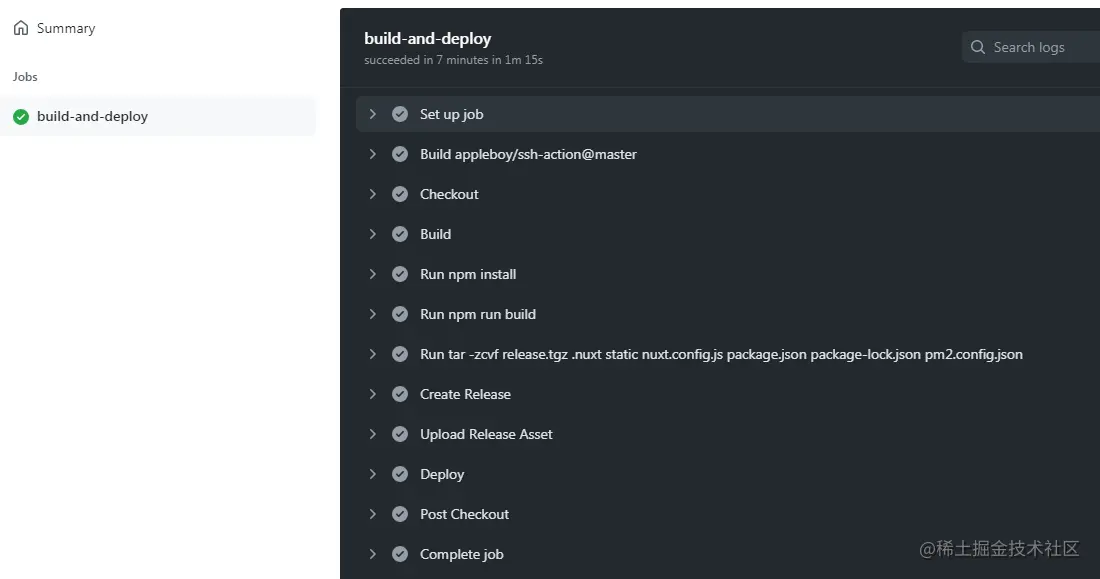The image size is (1100, 579).
Task: Click status check icon for Set up job
Action: 400,114
